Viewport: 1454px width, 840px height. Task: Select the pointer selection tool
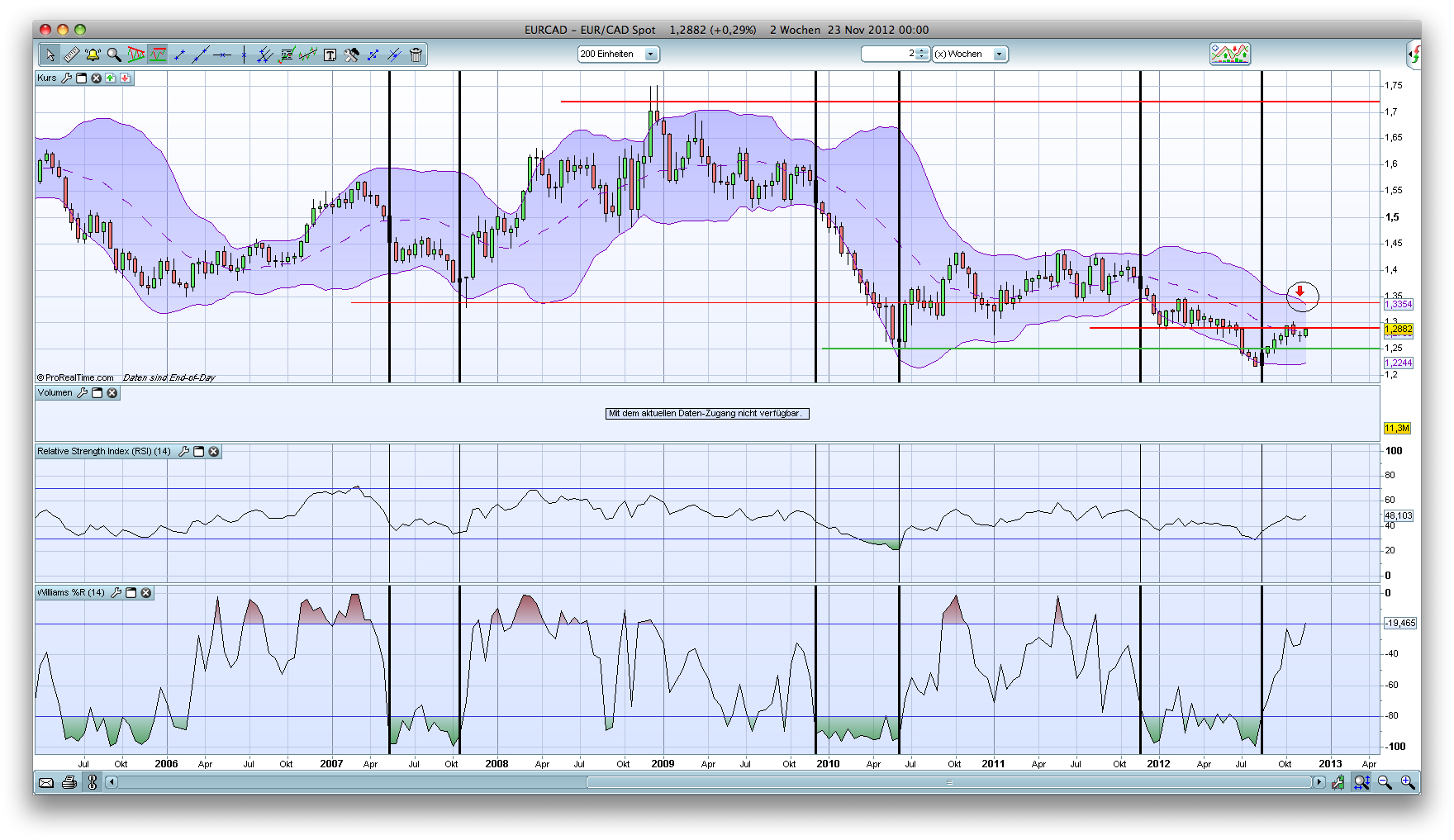[51, 55]
